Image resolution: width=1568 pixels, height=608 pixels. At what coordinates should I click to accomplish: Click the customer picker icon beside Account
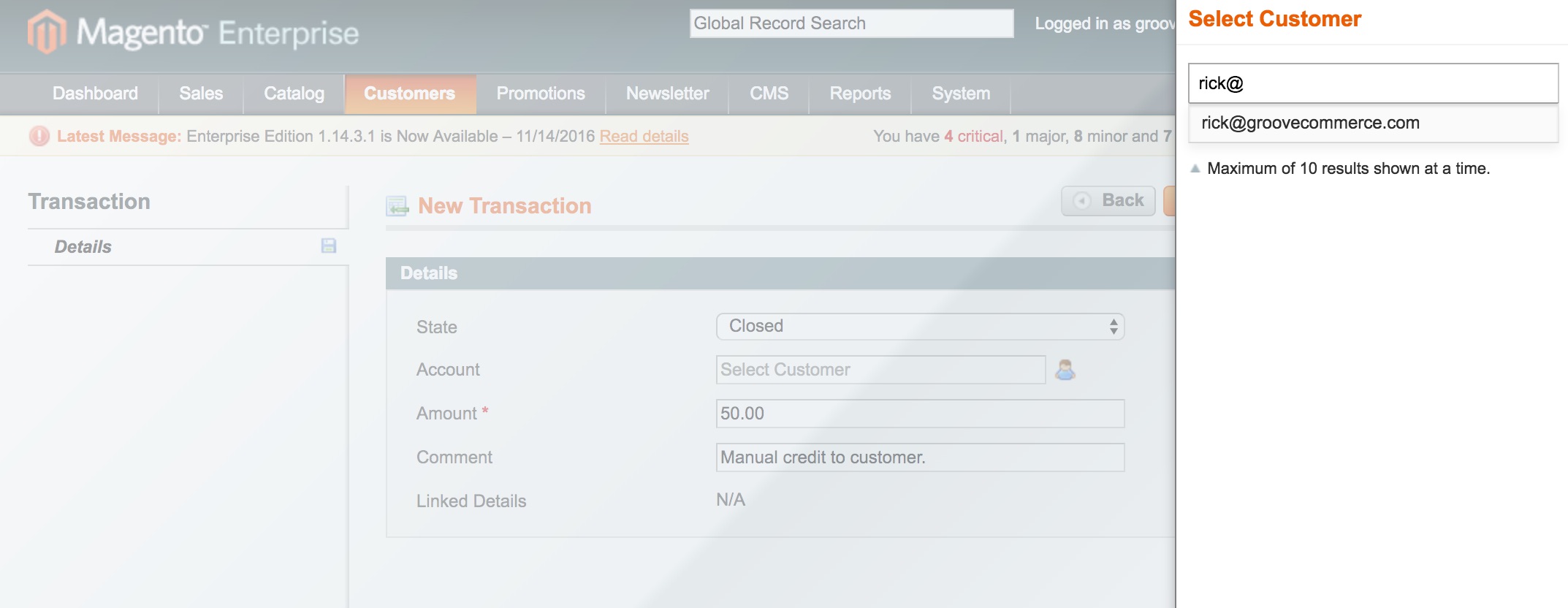point(1065,370)
